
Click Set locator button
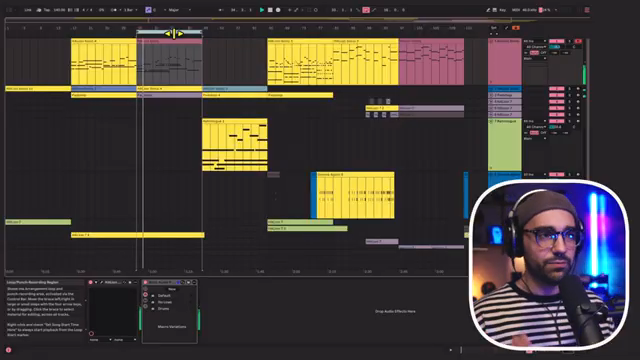[494, 28]
